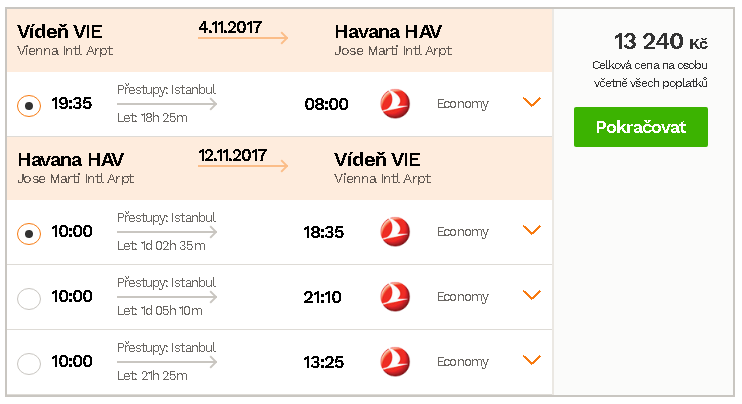The width and height of the screenshot is (742, 404).
Task: Click Turkish Airlines logo on 21:10 arrival flight
Action: coord(395,297)
